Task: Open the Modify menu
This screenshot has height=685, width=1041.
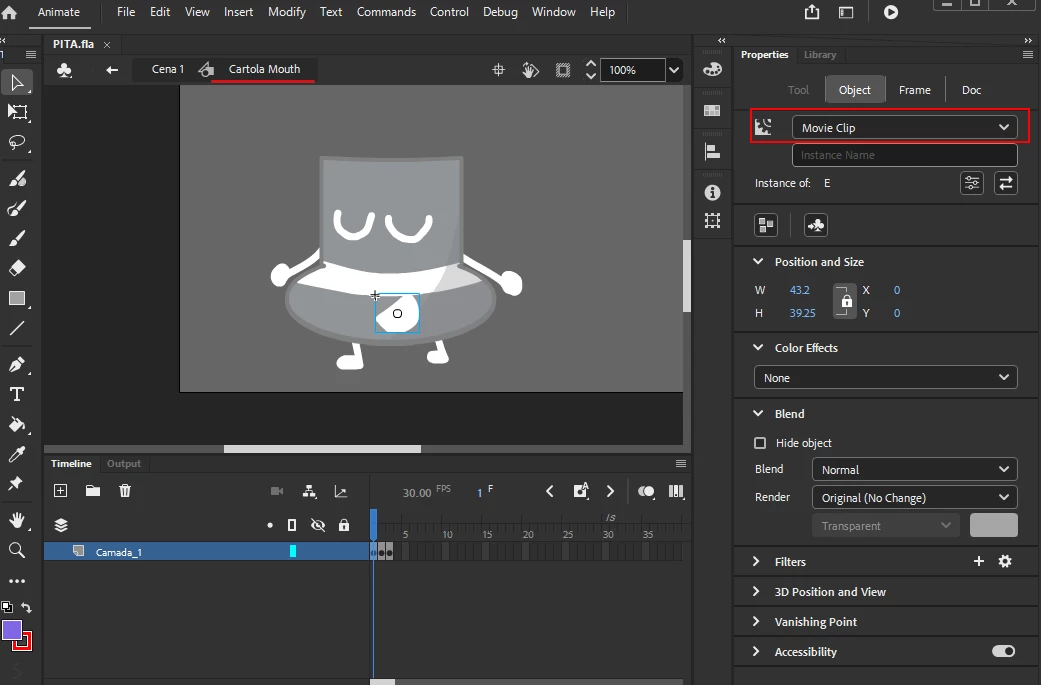Action: tap(287, 12)
